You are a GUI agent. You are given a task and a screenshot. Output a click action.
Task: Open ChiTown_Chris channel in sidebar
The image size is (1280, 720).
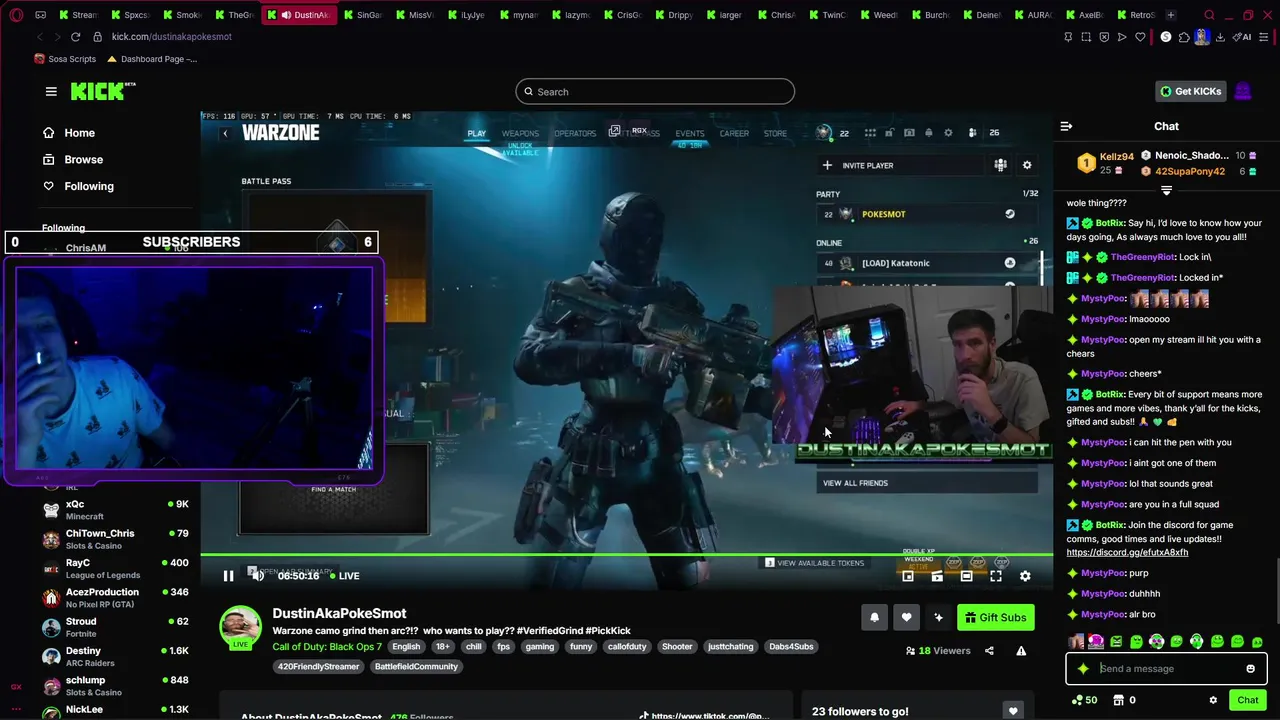[x=115, y=539]
